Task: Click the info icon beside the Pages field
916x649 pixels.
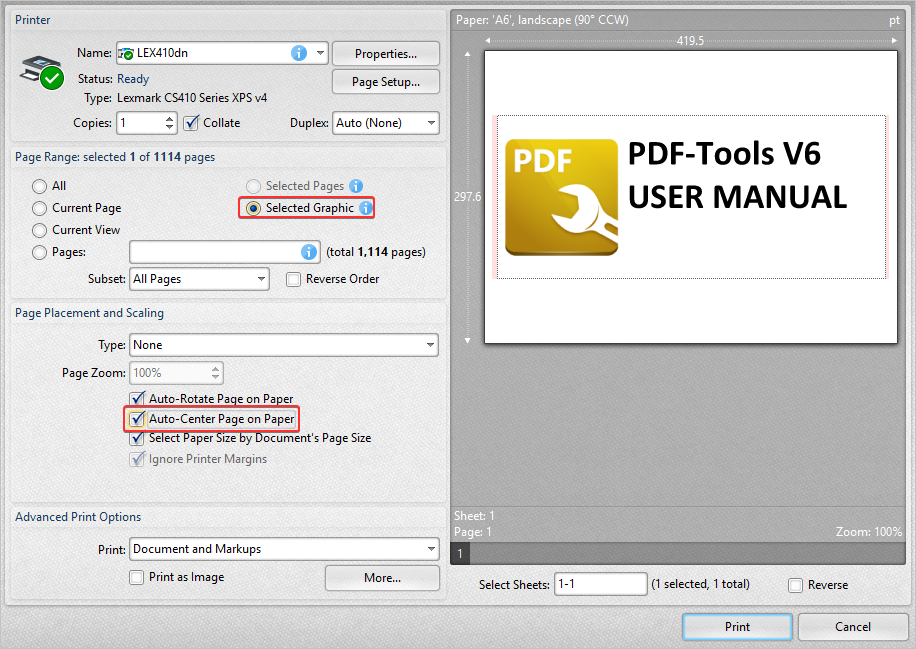Action: tap(310, 251)
